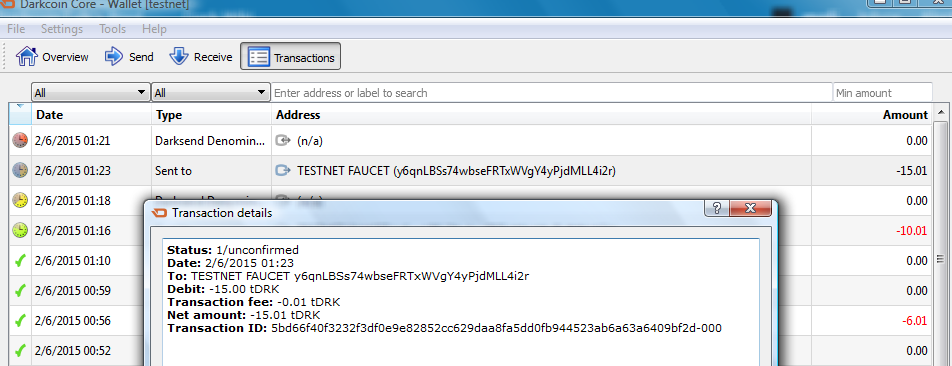Open the Send page
Screen dimensions: 952x366
tap(129, 57)
